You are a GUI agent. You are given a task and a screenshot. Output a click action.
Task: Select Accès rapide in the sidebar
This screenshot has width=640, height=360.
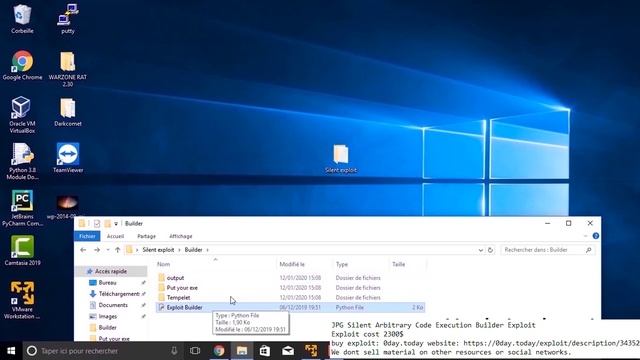coord(111,271)
